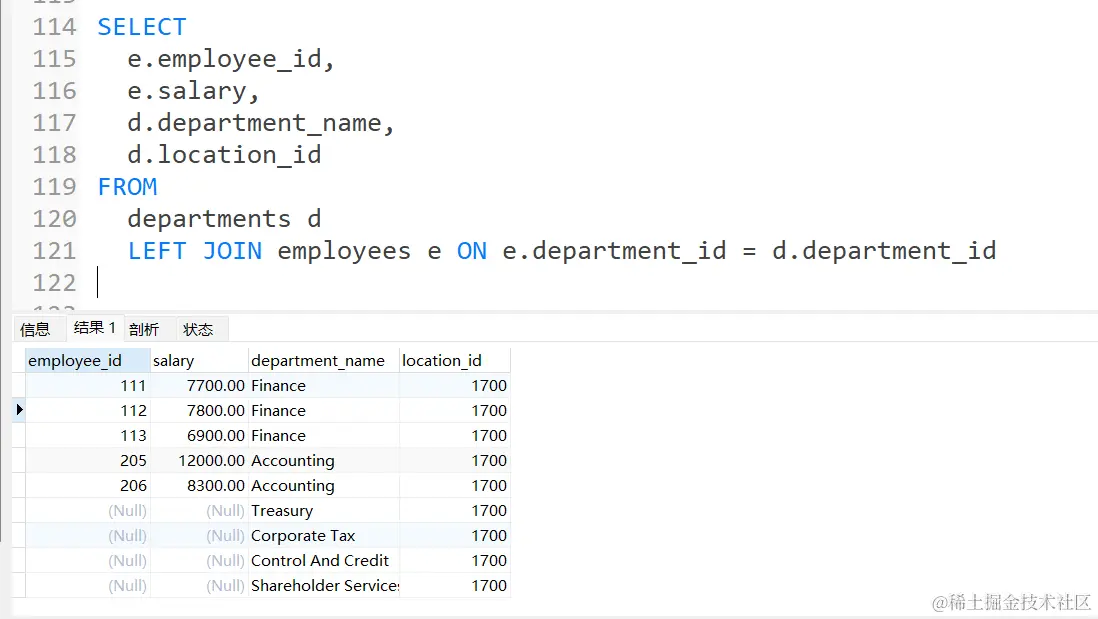
Task: Select Finance cell in row 111
Action: 324,386
